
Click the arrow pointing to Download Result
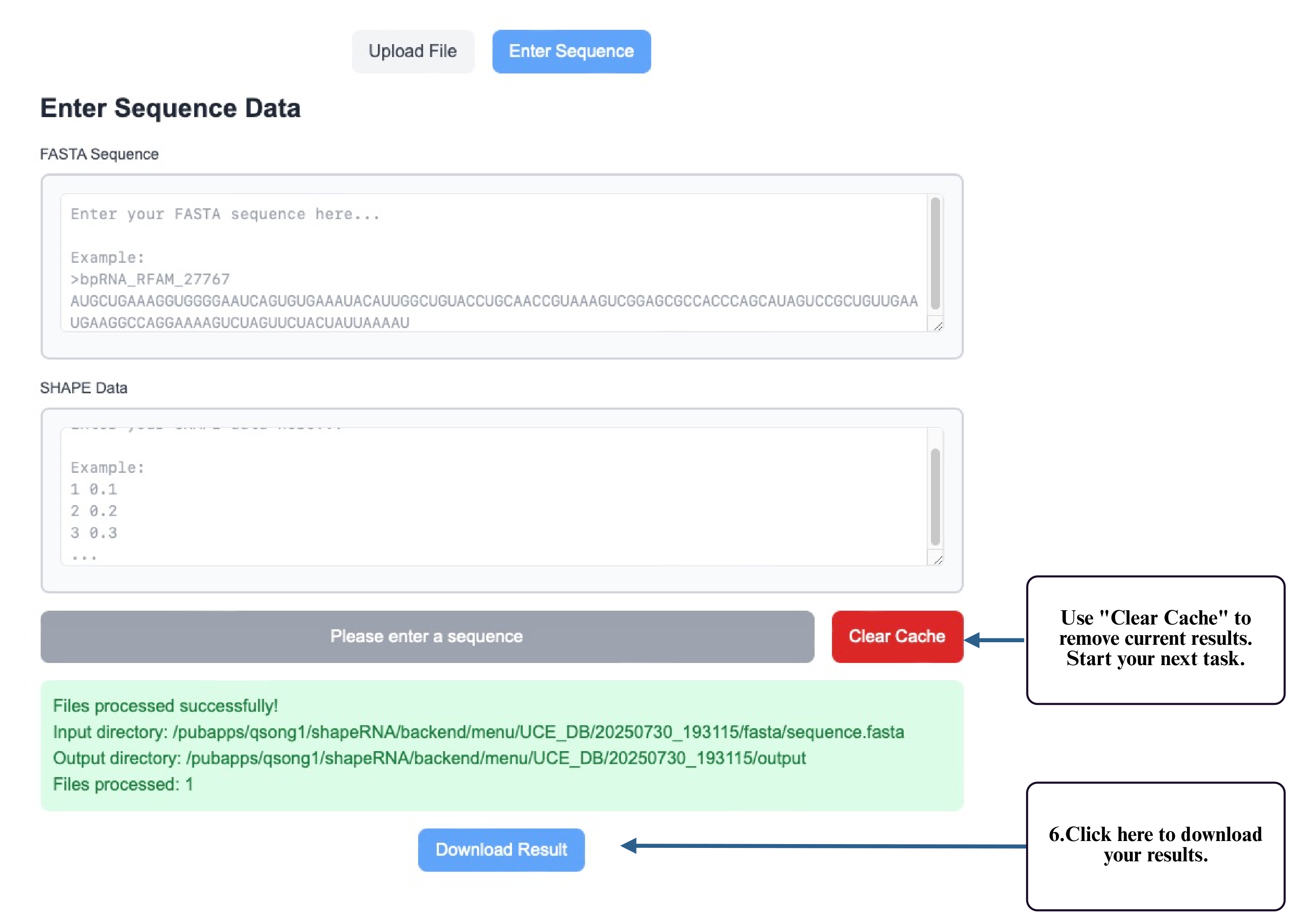[824, 846]
